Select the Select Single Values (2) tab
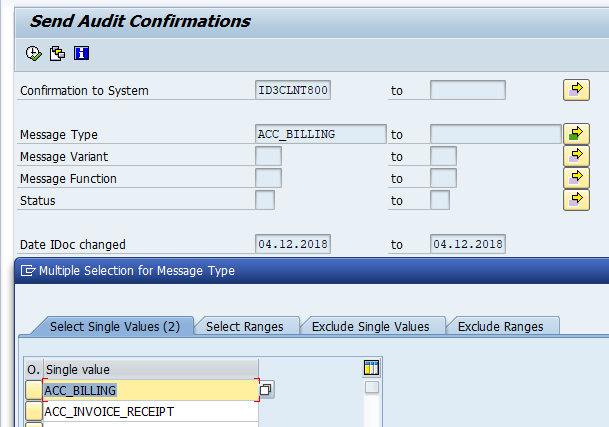 [114, 326]
